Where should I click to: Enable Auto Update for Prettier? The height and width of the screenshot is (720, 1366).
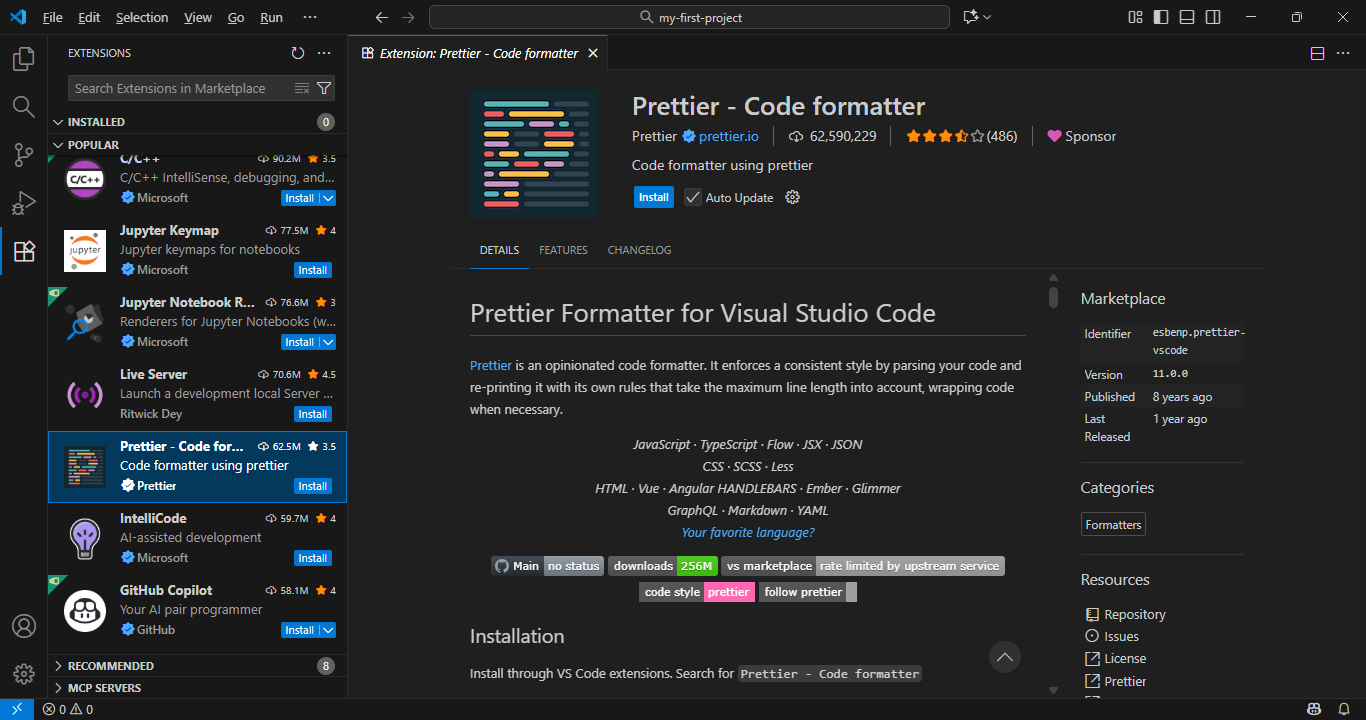point(692,197)
